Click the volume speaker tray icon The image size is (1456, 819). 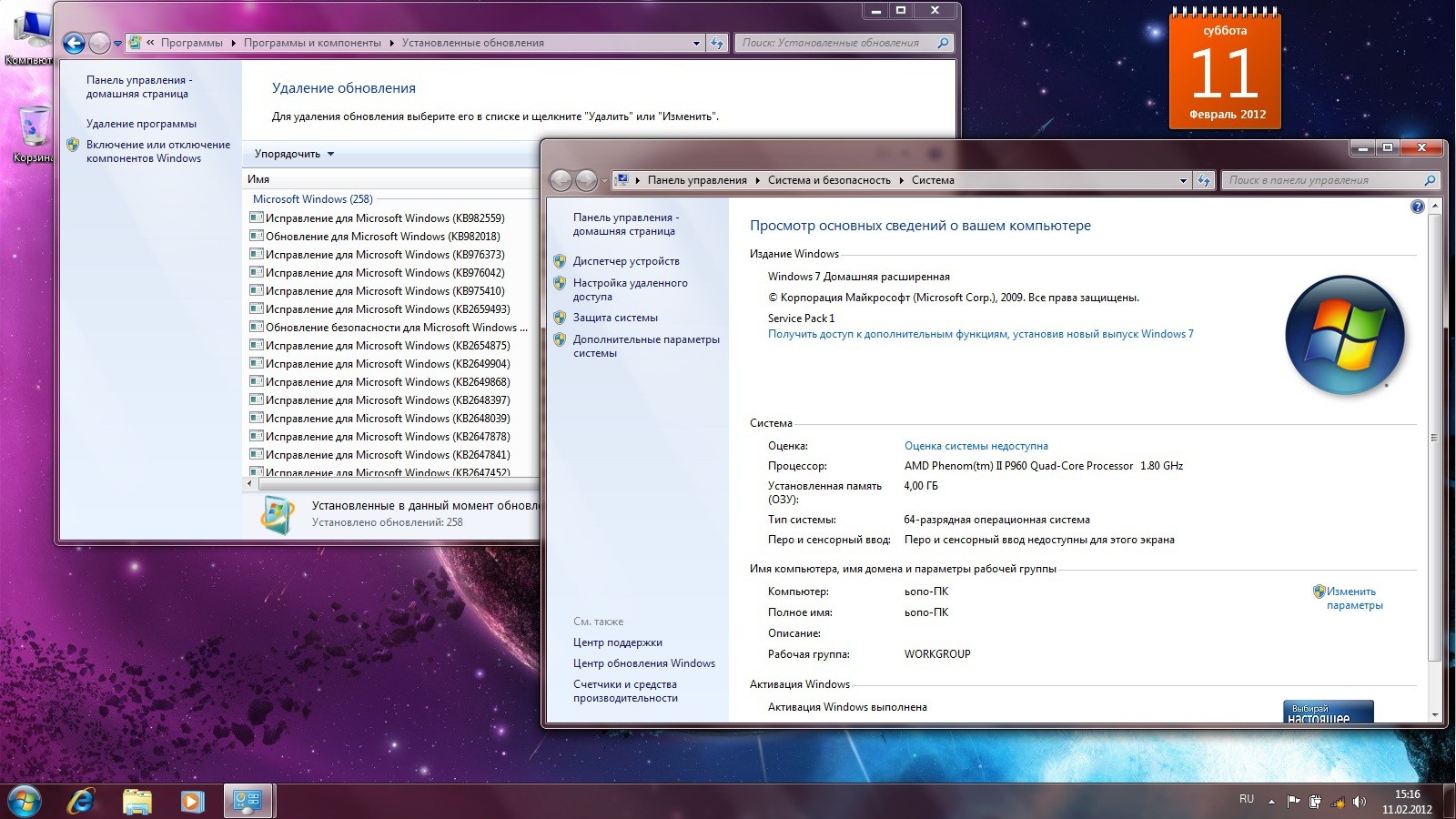point(1360,803)
